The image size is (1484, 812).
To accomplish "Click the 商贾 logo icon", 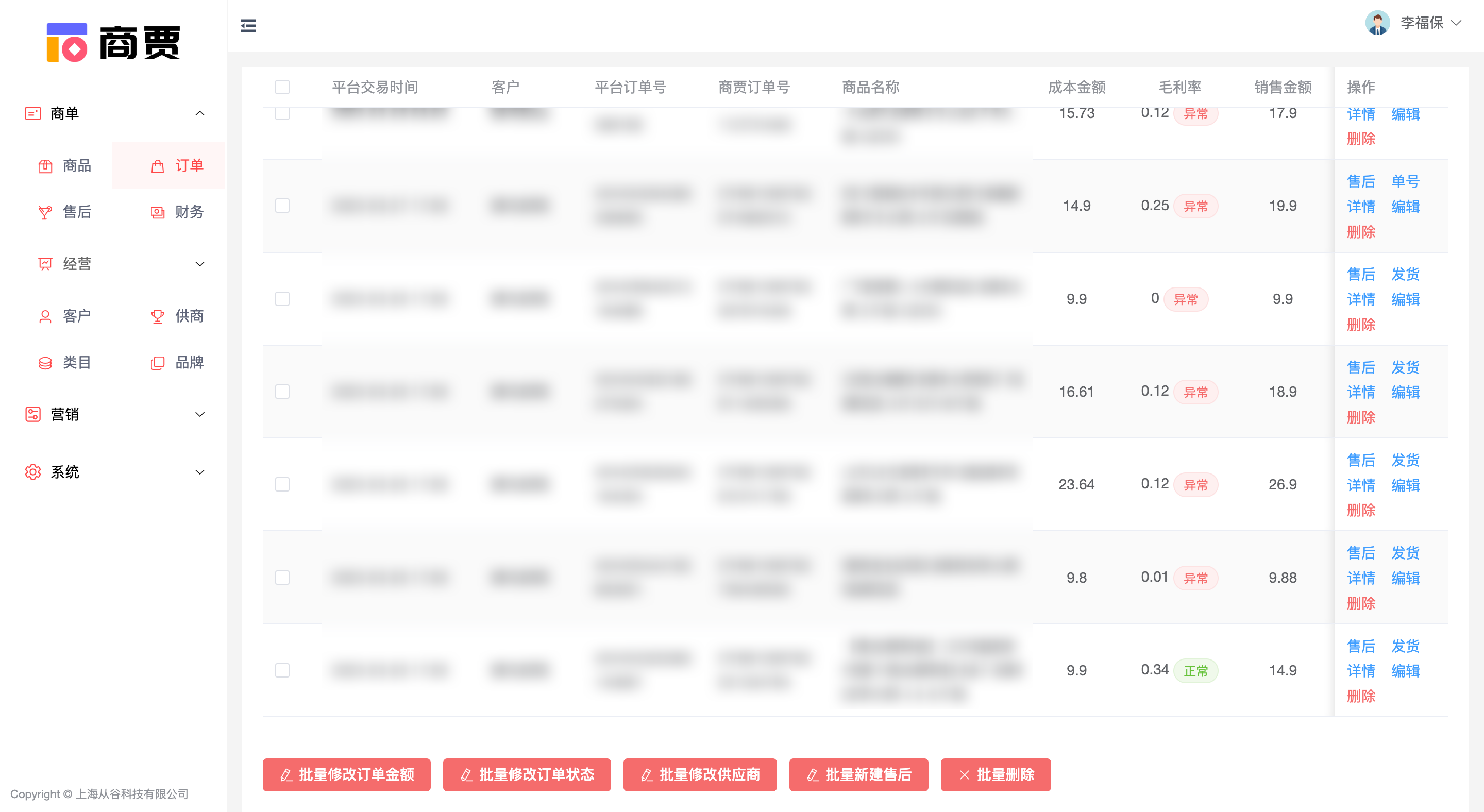I will [67, 42].
